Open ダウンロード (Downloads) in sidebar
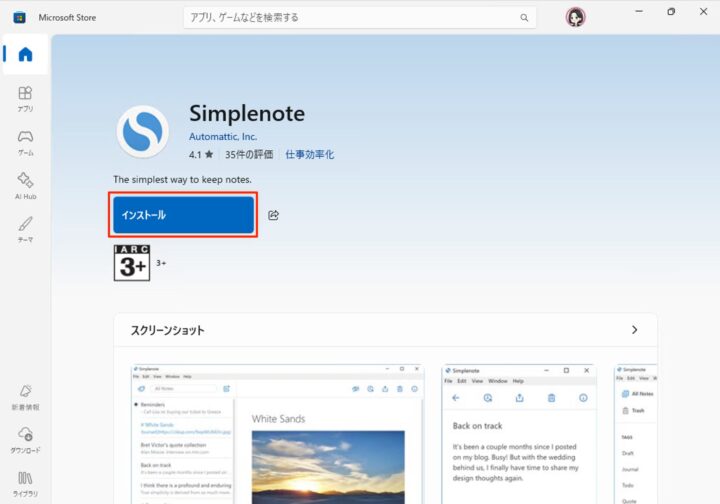 25,440
